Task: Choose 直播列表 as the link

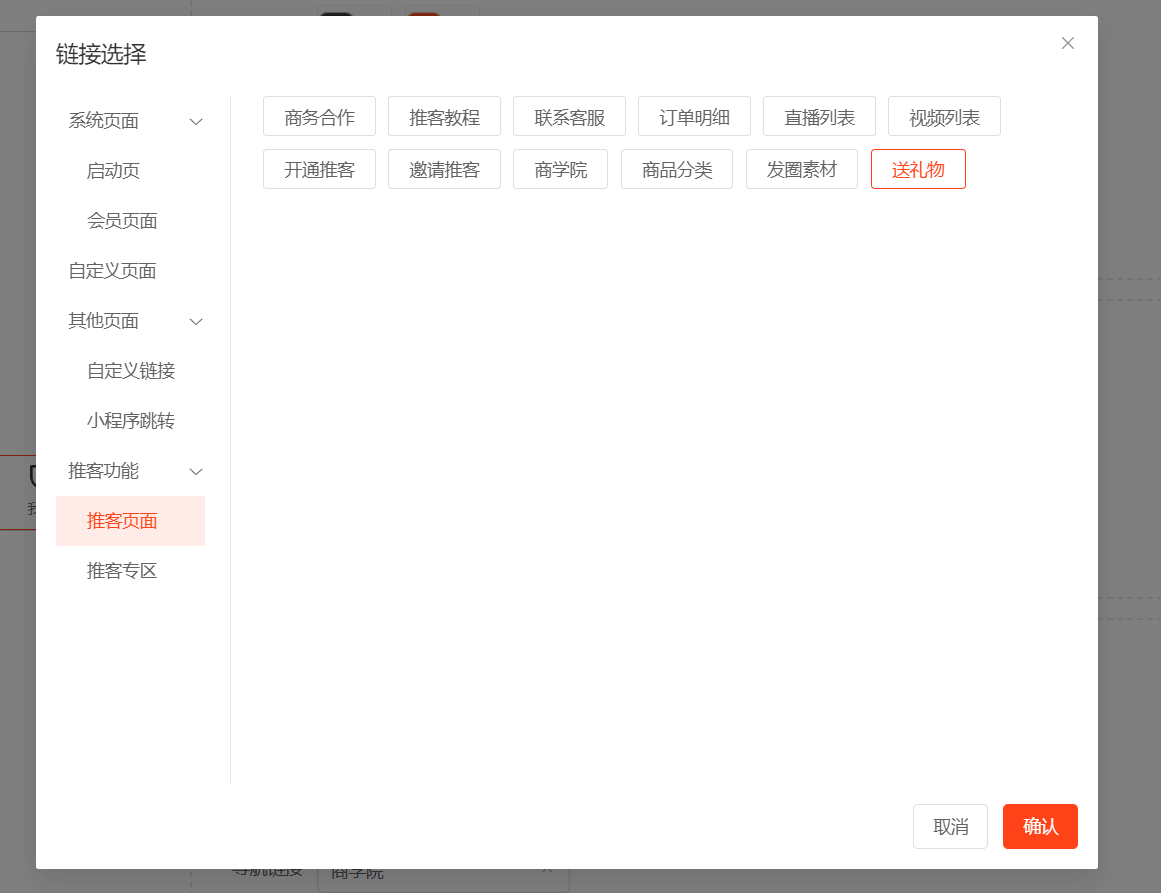Action: 819,117
